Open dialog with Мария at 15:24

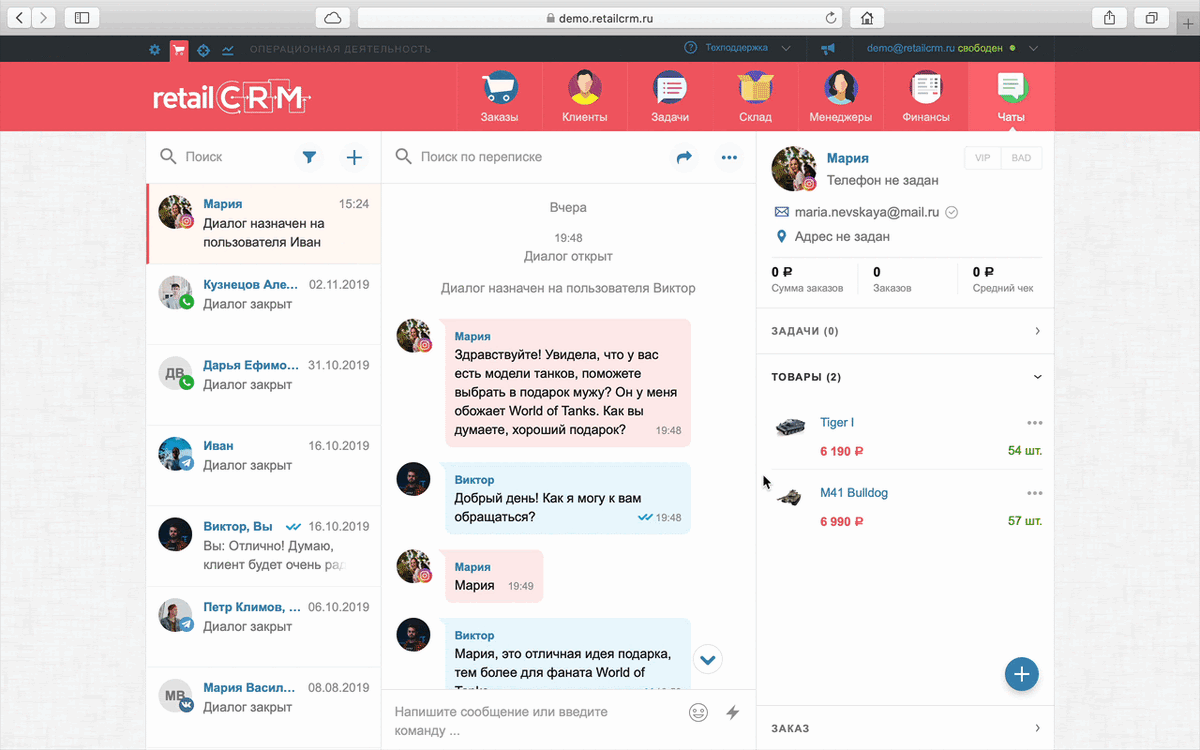point(264,223)
